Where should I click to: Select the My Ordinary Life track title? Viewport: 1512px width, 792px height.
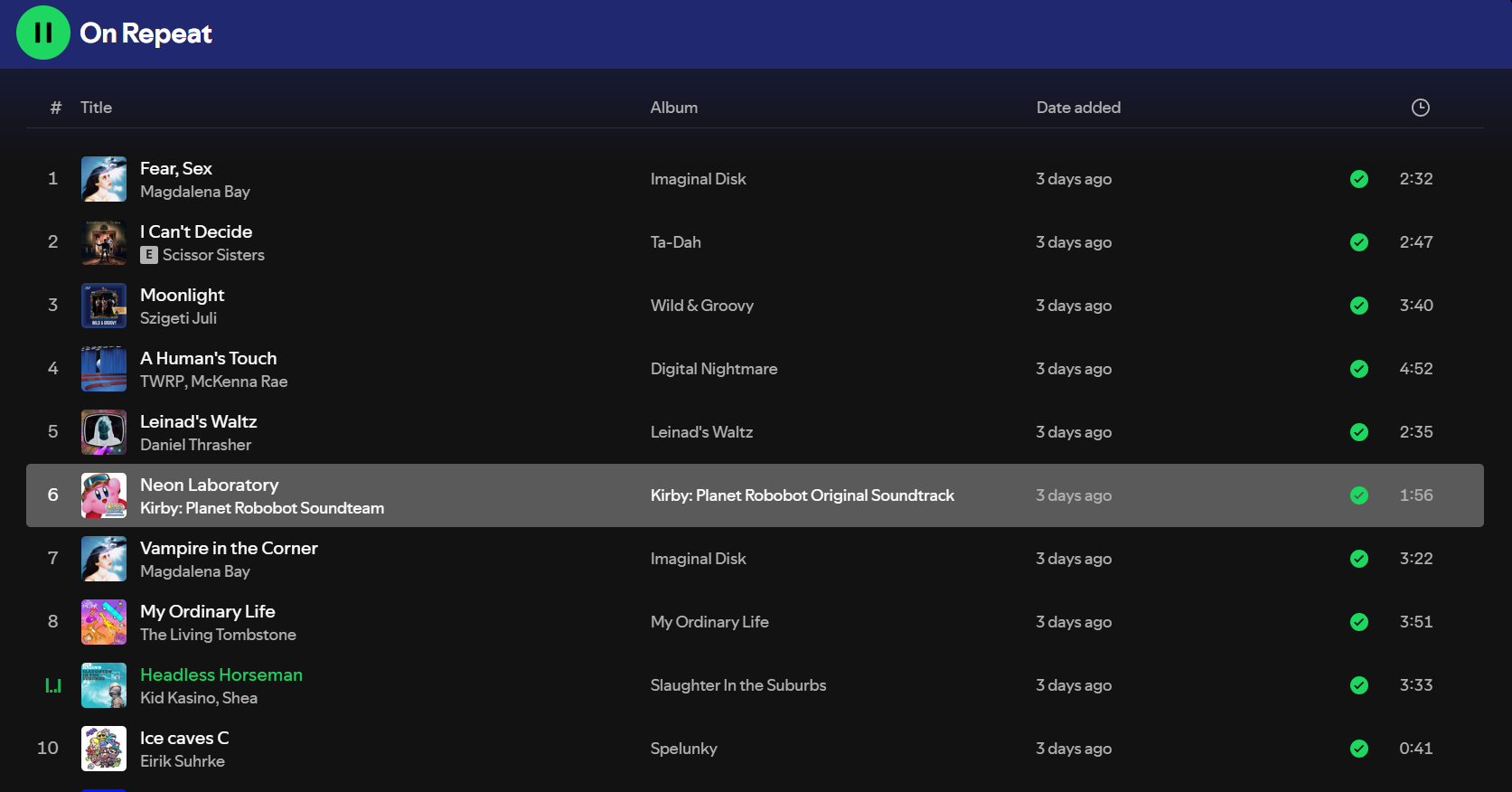tap(208, 611)
